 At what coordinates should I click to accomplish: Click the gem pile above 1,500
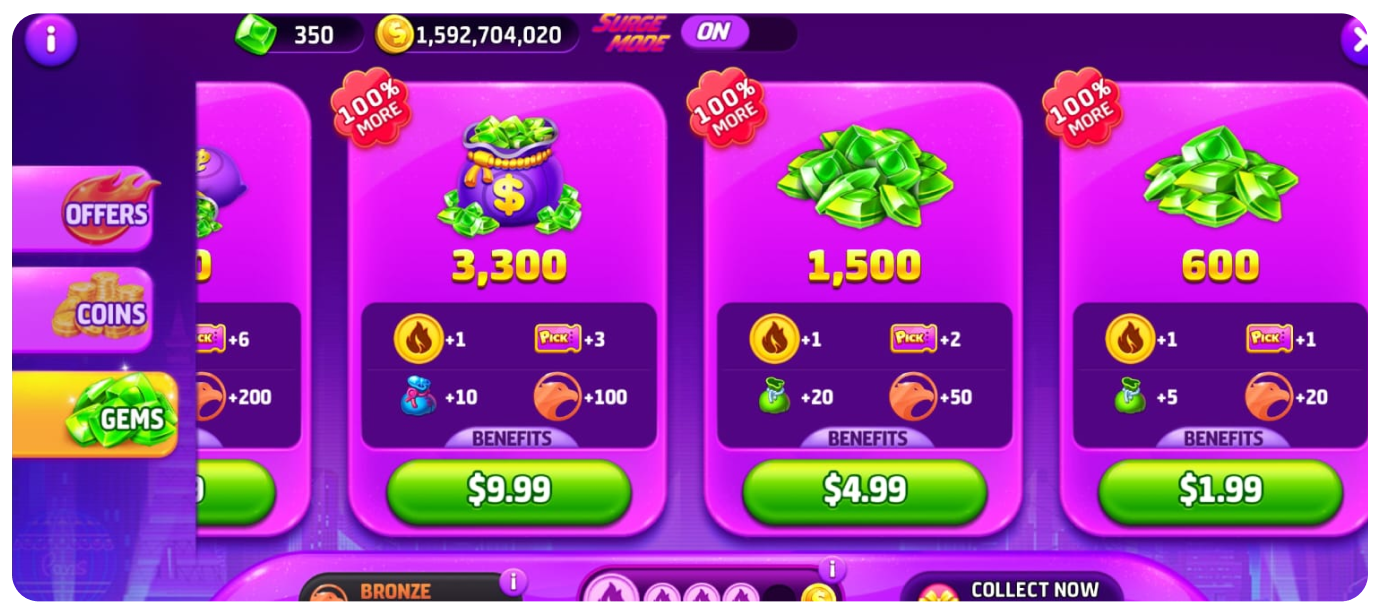(864, 177)
